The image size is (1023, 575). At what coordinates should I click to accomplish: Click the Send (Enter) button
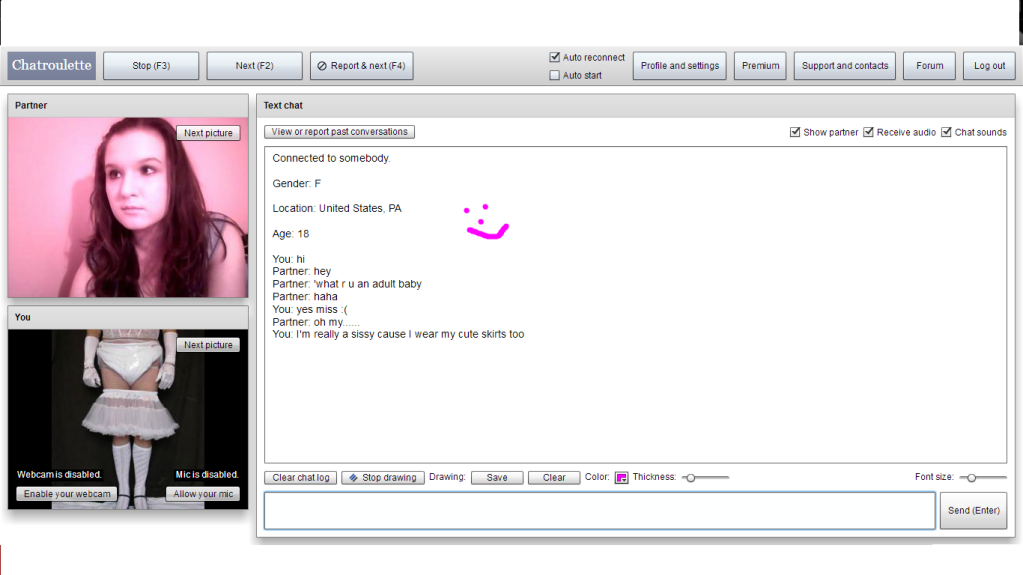click(x=973, y=510)
